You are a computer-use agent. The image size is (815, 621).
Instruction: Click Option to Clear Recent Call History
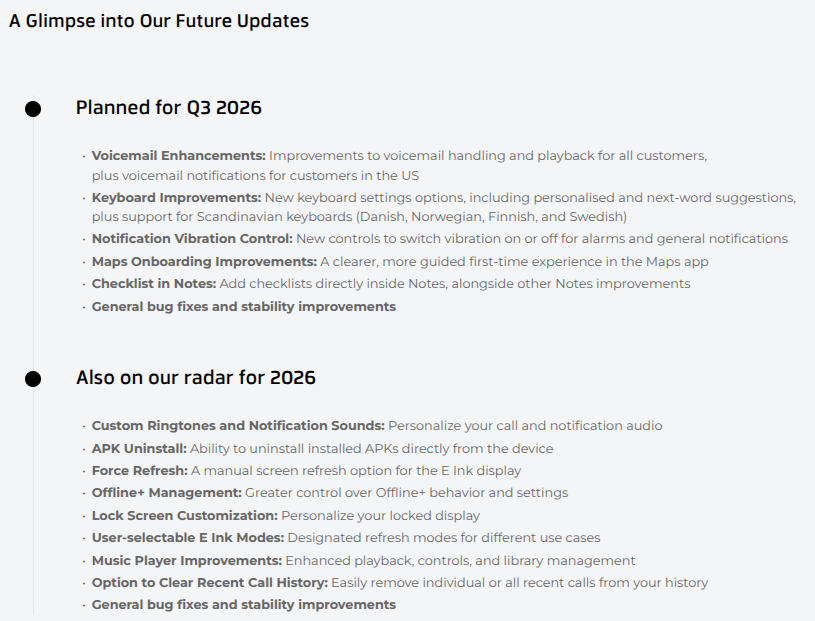tap(400, 583)
